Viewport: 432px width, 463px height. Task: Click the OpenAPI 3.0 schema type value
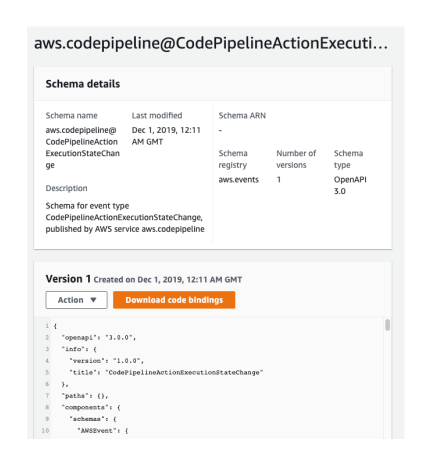point(350,185)
